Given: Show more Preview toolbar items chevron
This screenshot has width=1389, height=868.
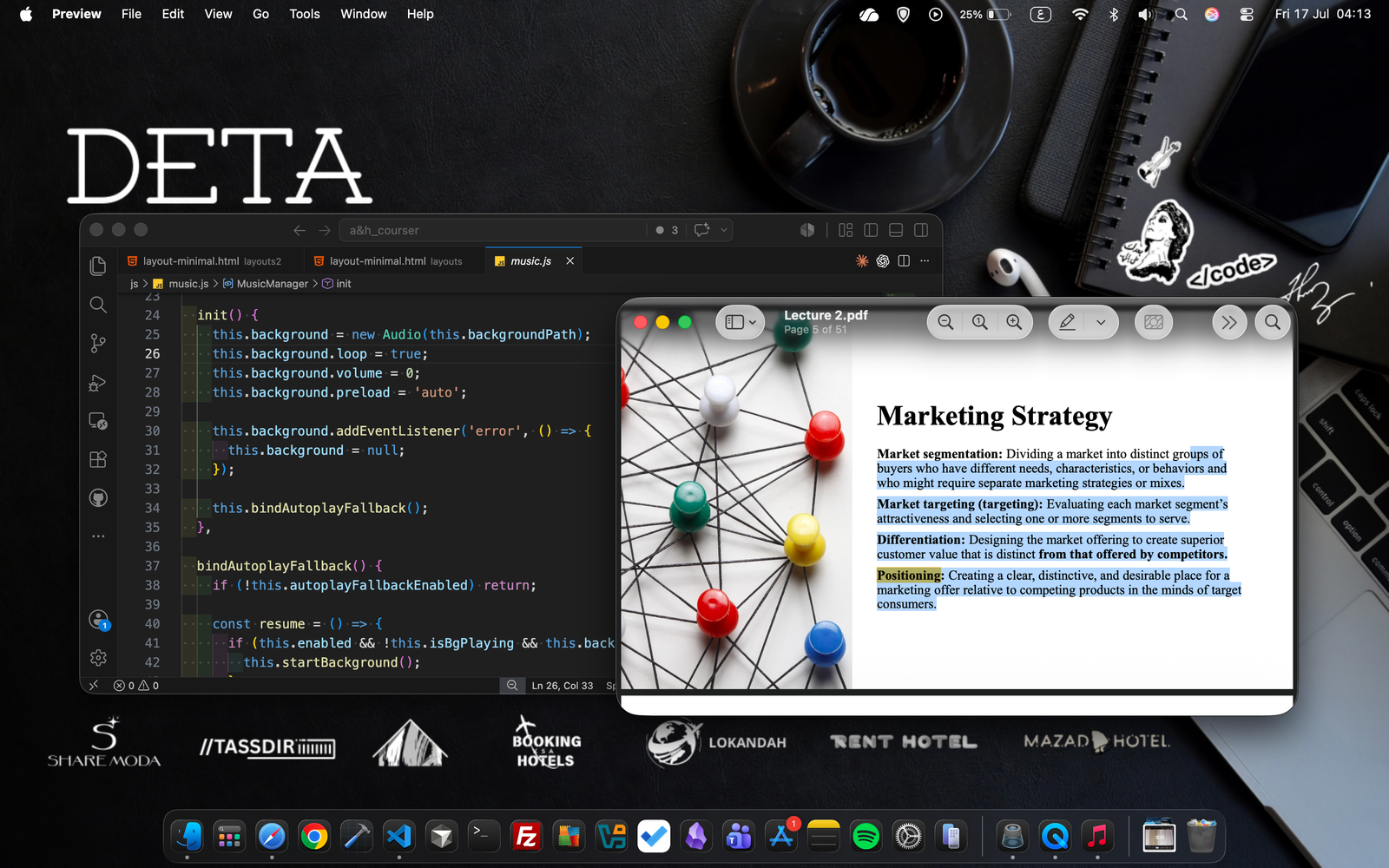Looking at the screenshot, I should [x=1229, y=322].
